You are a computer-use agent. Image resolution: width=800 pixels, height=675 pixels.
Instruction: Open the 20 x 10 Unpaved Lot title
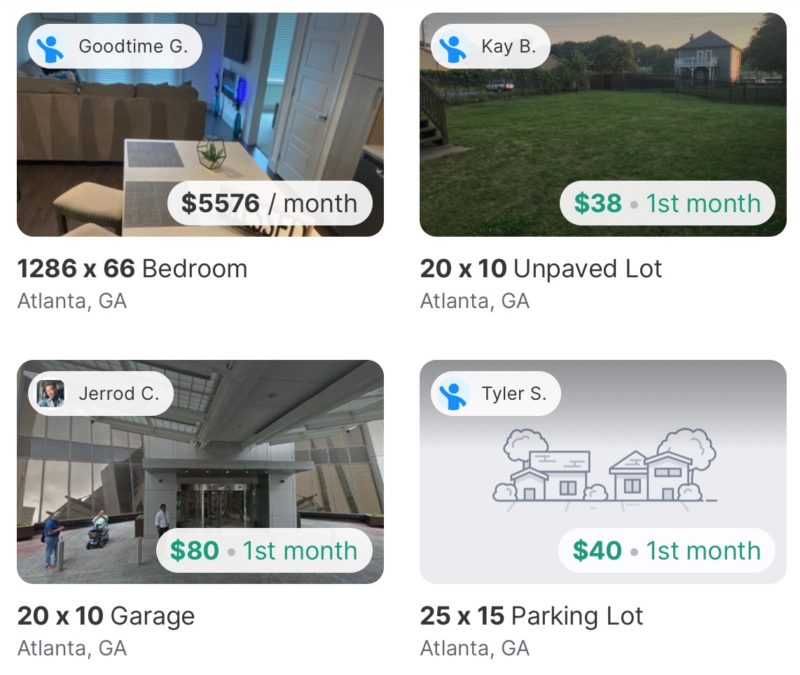(541, 269)
